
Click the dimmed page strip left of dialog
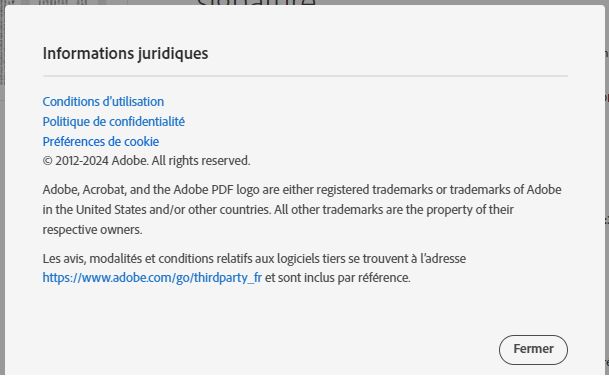pos(2,194)
